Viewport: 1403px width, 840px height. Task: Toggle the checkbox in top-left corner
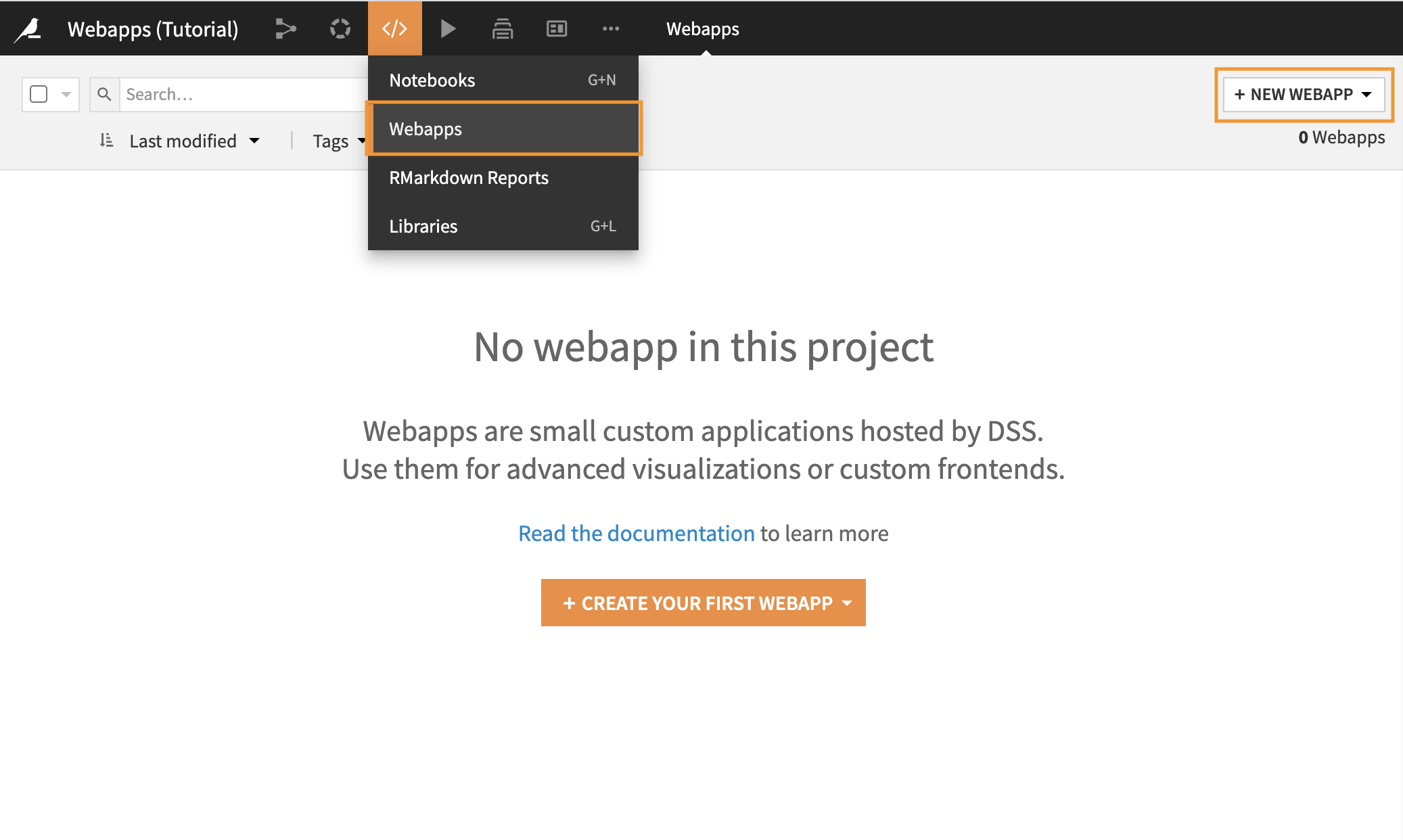click(39, 93)
